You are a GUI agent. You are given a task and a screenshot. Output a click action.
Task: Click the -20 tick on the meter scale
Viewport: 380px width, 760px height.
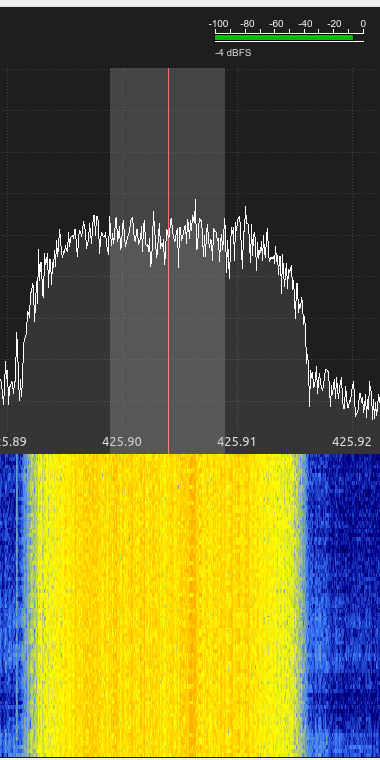click(x=334, y=24)
